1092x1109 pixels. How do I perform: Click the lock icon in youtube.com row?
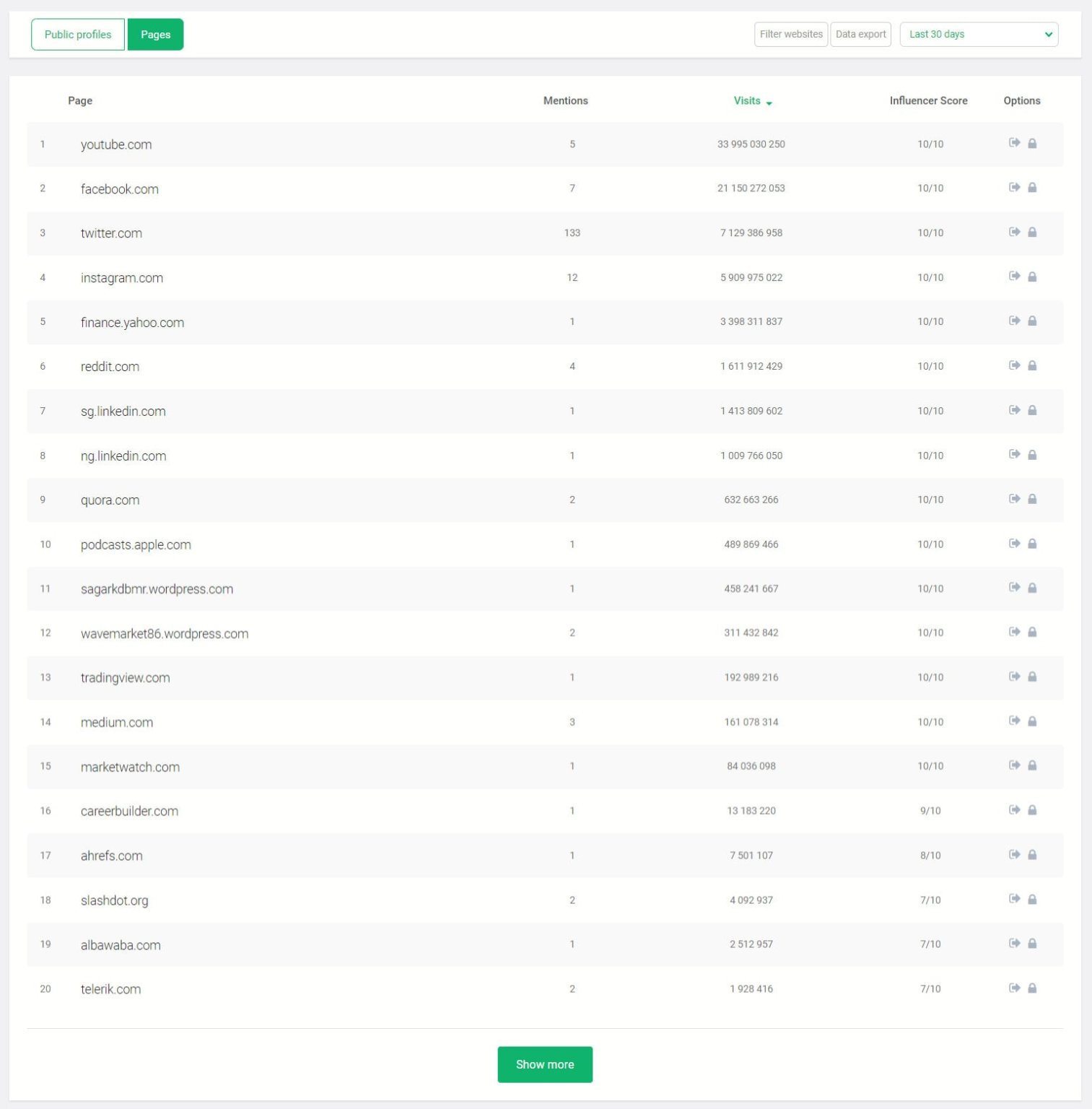pos(1032,144)
